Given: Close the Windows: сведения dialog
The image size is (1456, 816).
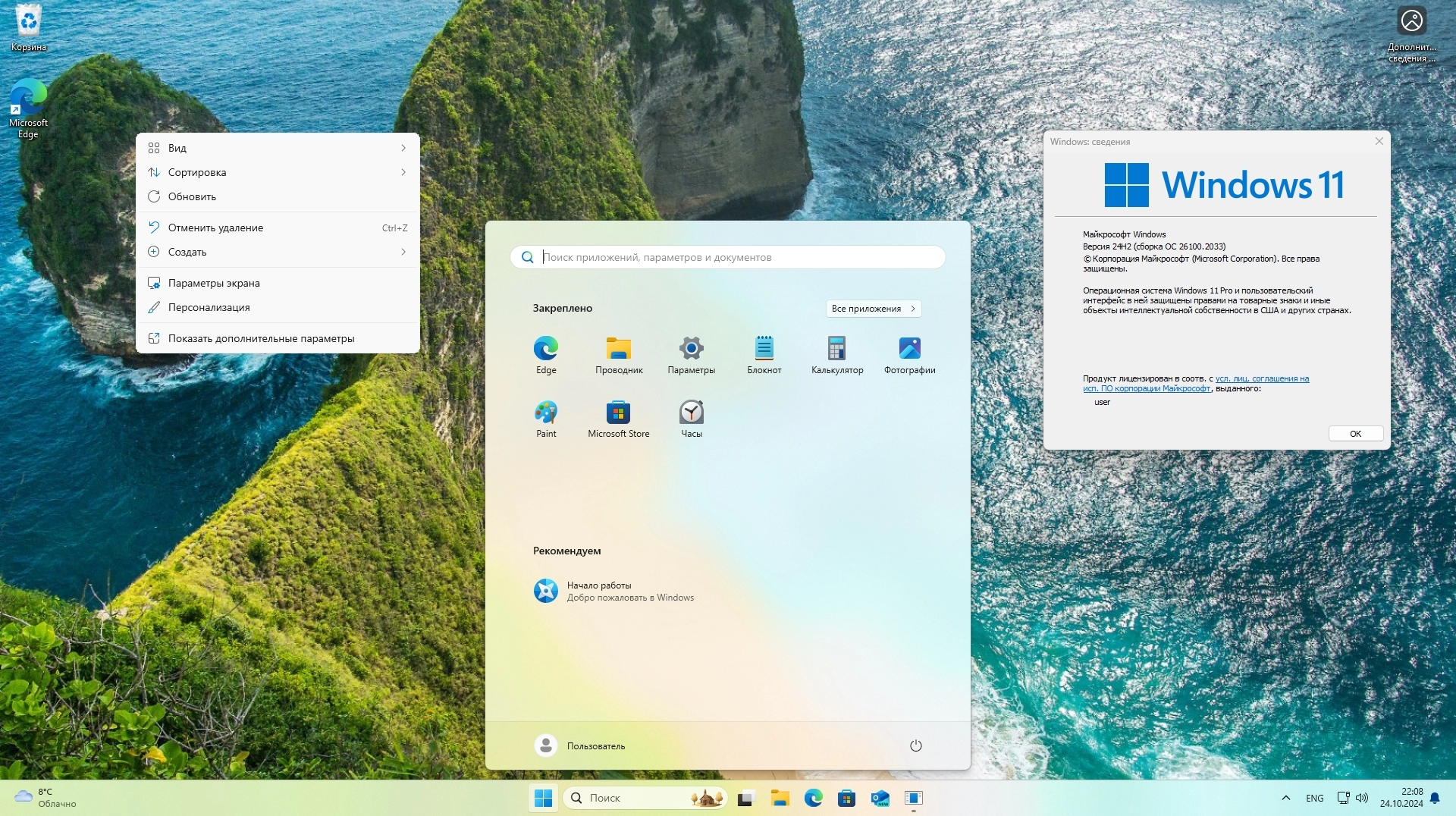Looking at the screenshot, I should click(x=1379, y=141).
